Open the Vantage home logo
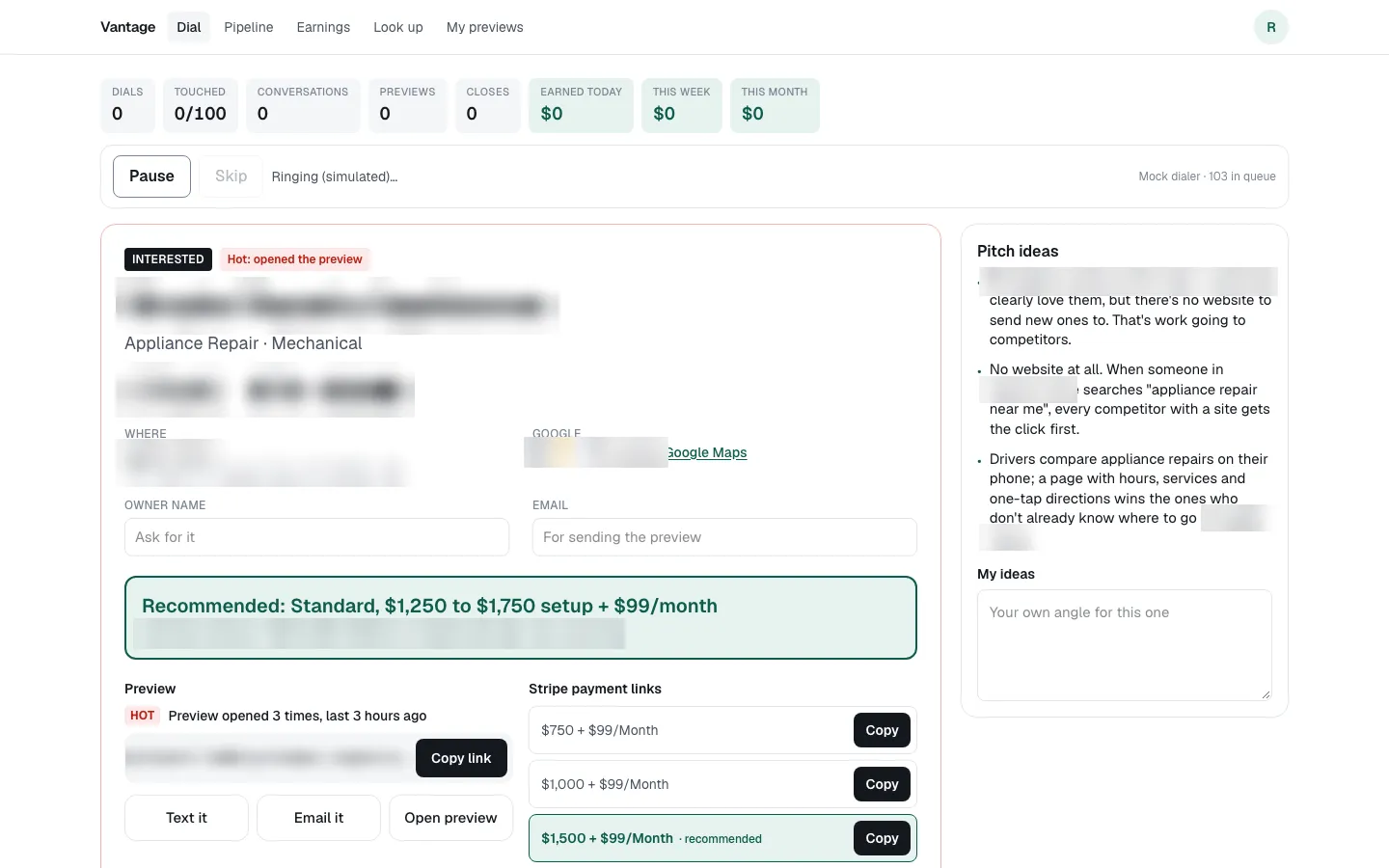The width and height of the screenshot is (1389, 868). (127, 27)
